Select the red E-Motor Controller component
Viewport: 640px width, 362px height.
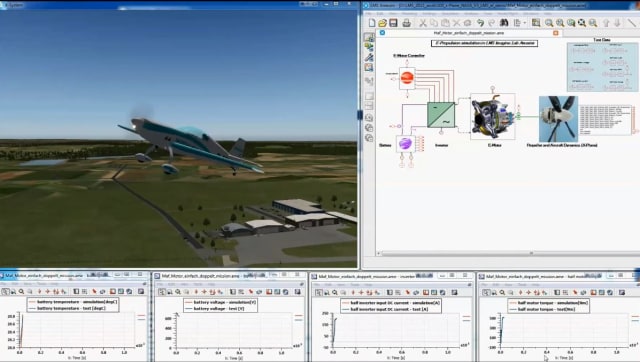[407, 78]
